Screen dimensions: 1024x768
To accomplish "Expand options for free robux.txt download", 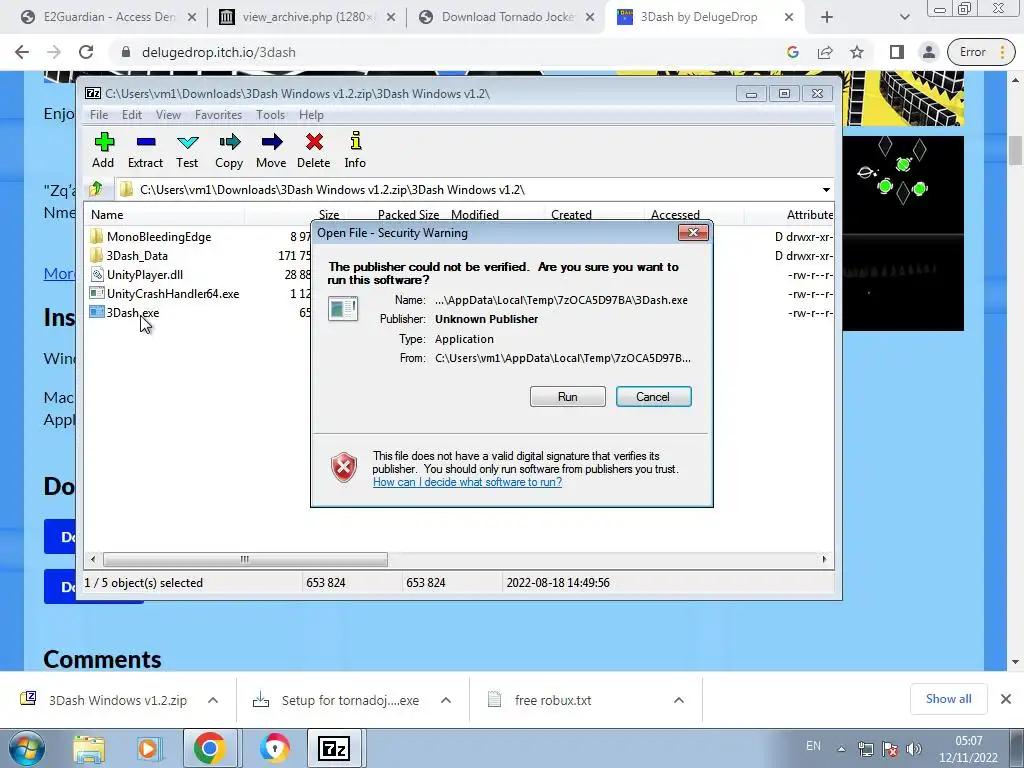I will tap(679, 700).
